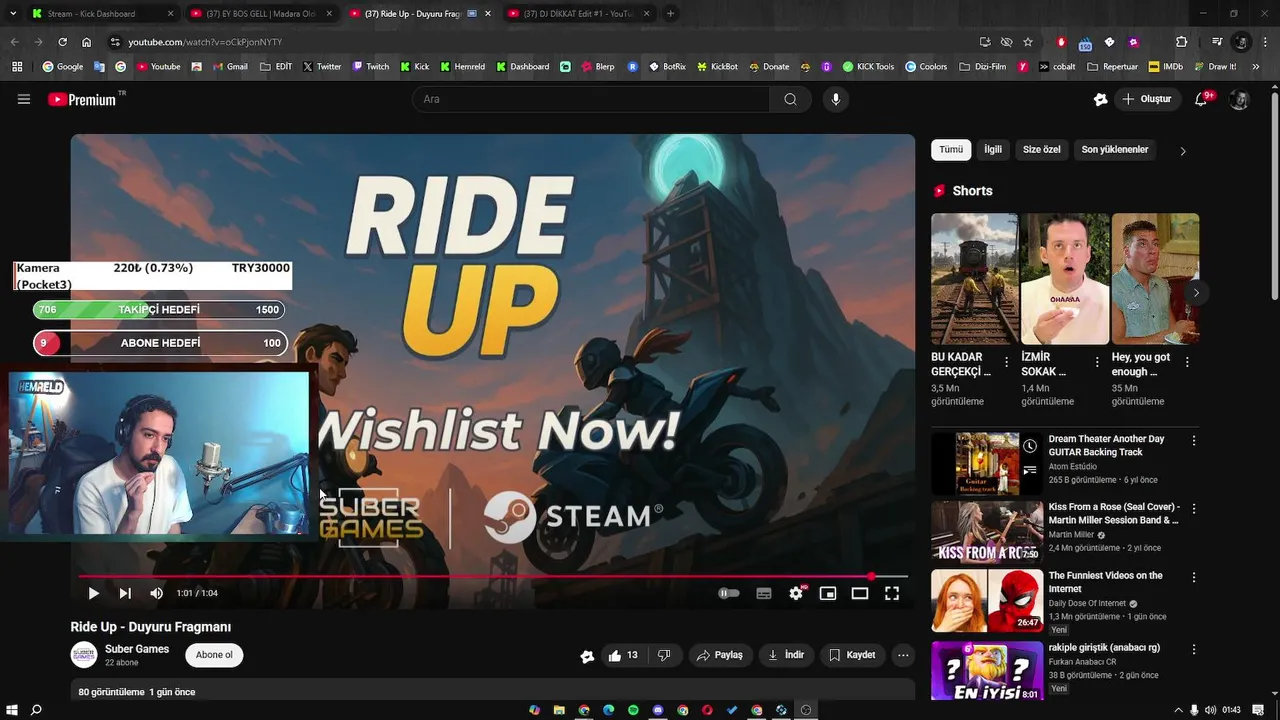Play the Ride Up video
The image size is (1280, 720).
click(93, 593)
